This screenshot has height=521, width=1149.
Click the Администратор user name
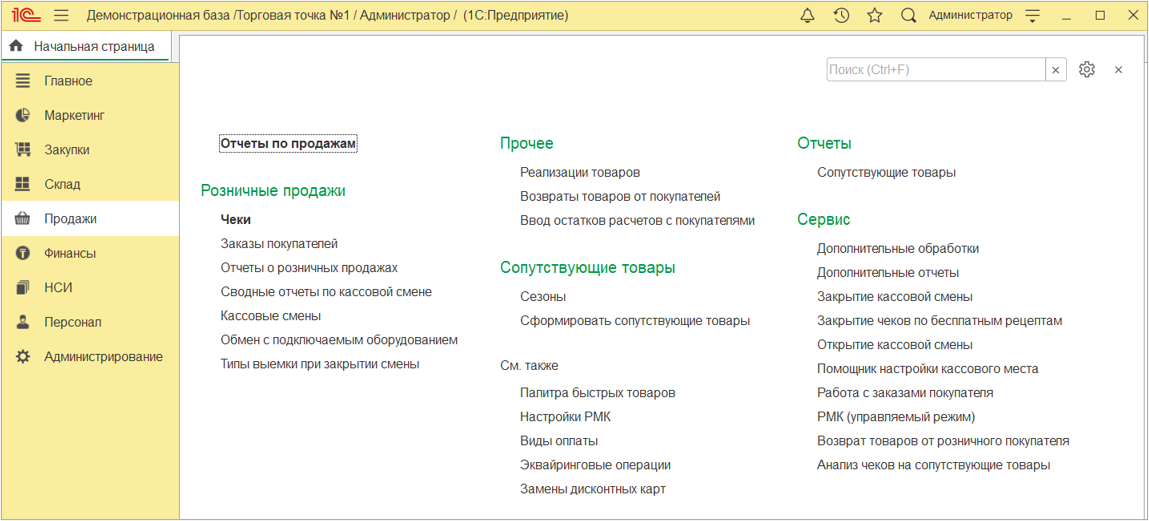pyautogui.click(x=970, y=15)
